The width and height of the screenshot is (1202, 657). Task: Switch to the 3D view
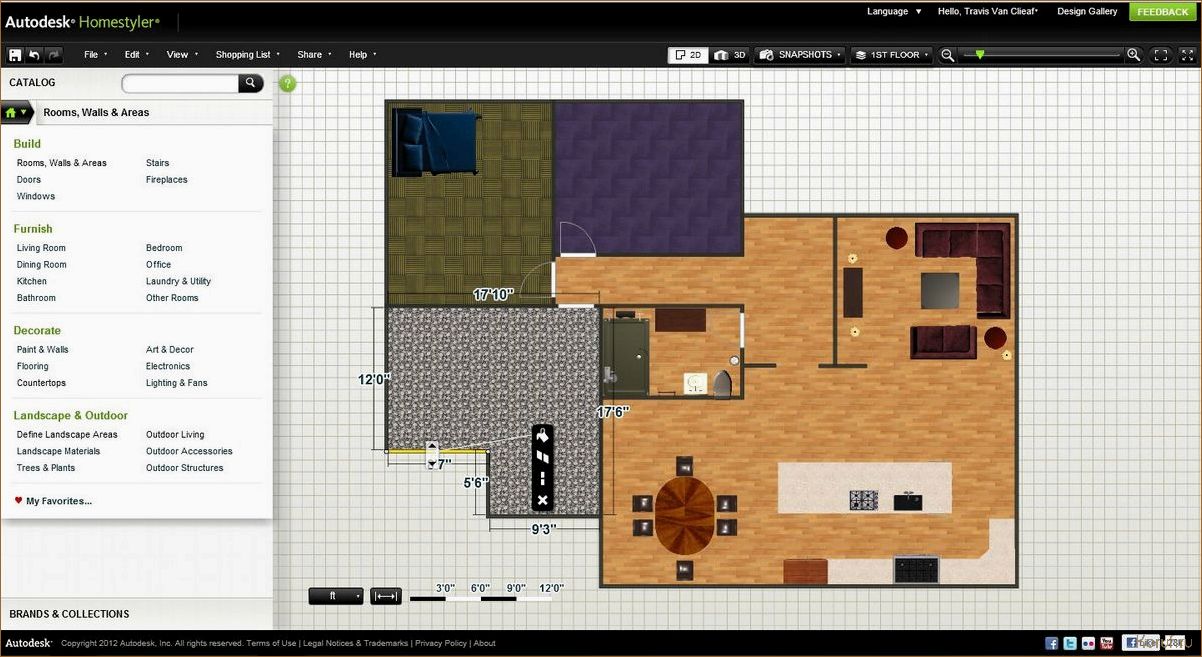pos(730,55)
